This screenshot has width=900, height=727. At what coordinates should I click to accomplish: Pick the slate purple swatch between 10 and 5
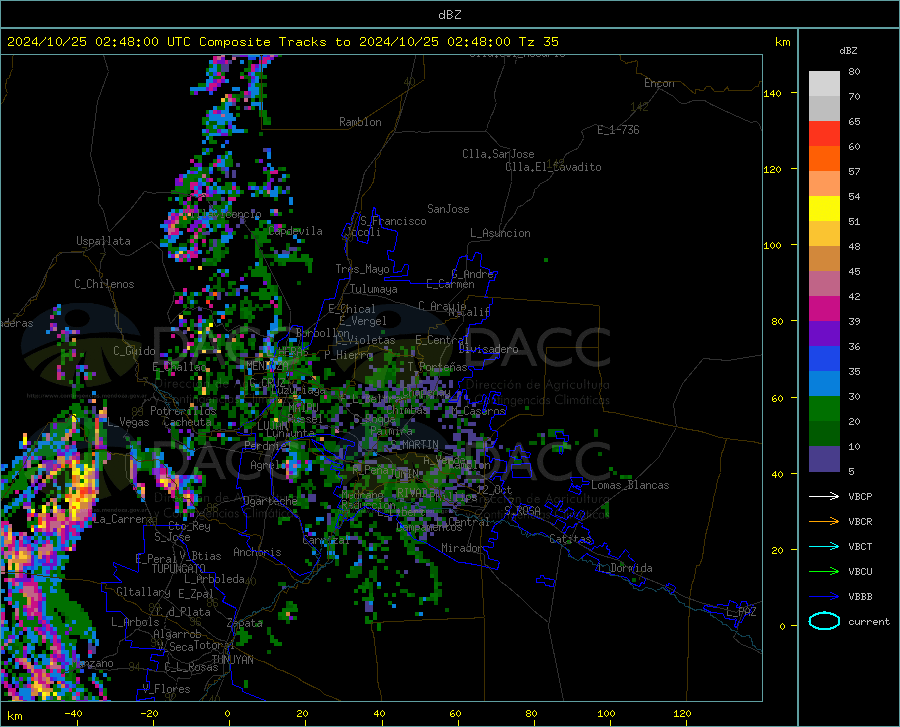(x=824, y=459)
